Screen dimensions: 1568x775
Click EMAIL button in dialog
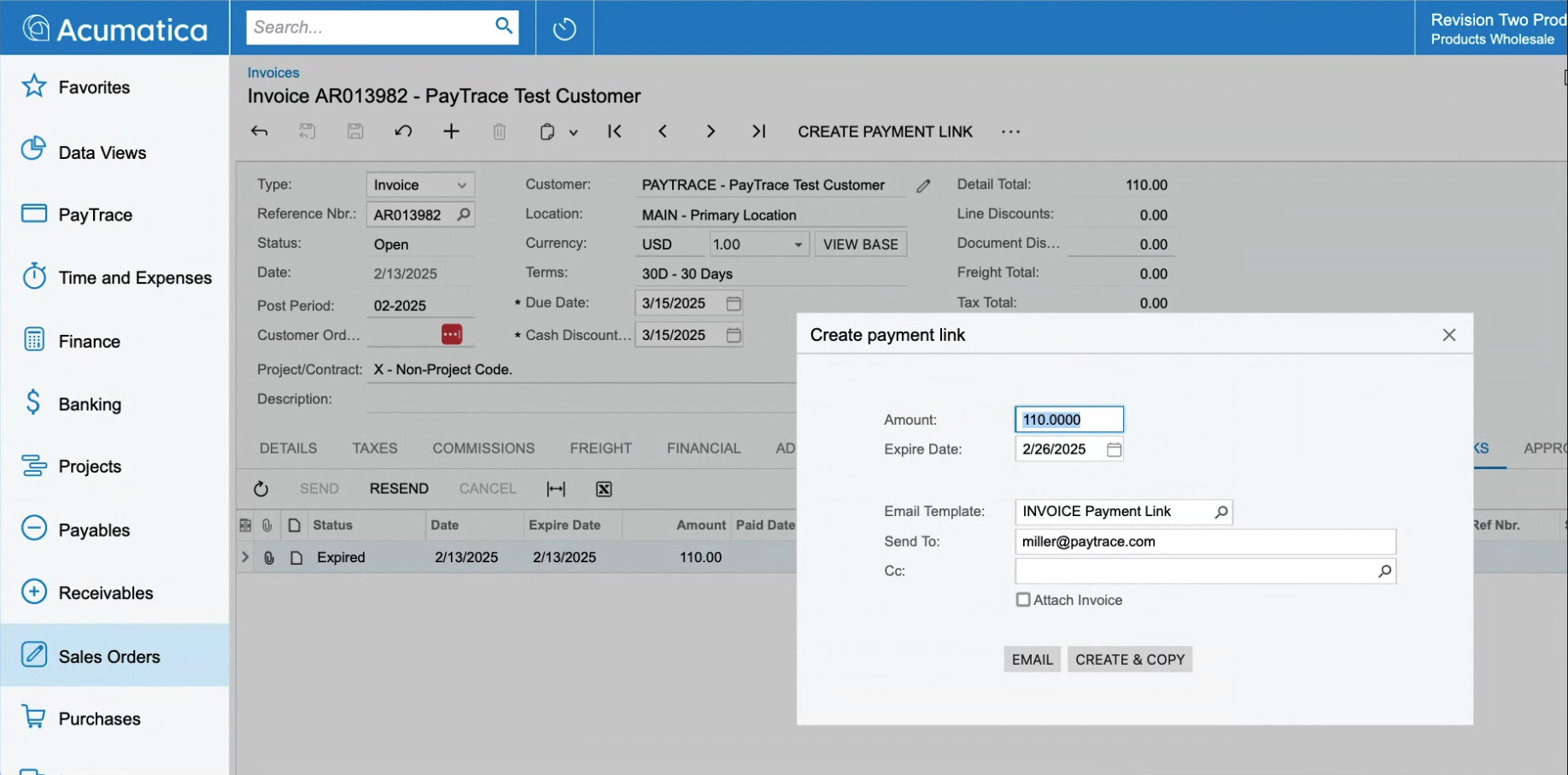1033,660
